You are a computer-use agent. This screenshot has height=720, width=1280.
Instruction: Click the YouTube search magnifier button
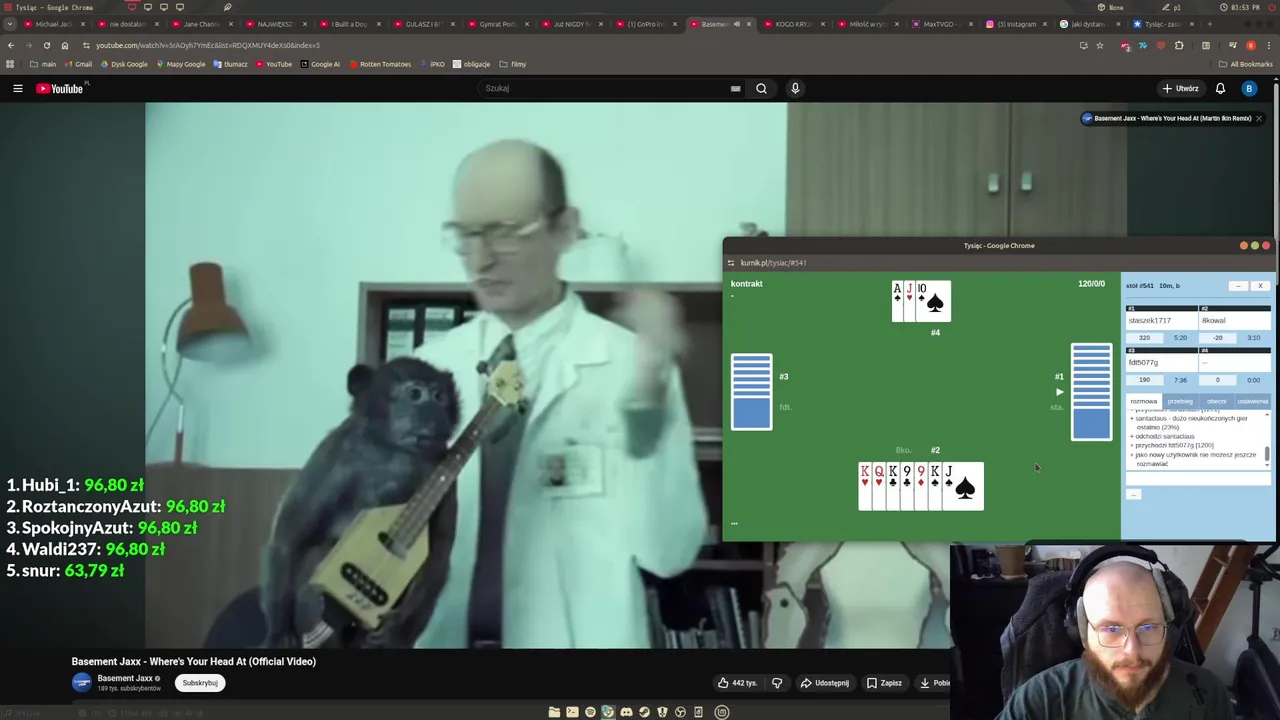(761, 88)
